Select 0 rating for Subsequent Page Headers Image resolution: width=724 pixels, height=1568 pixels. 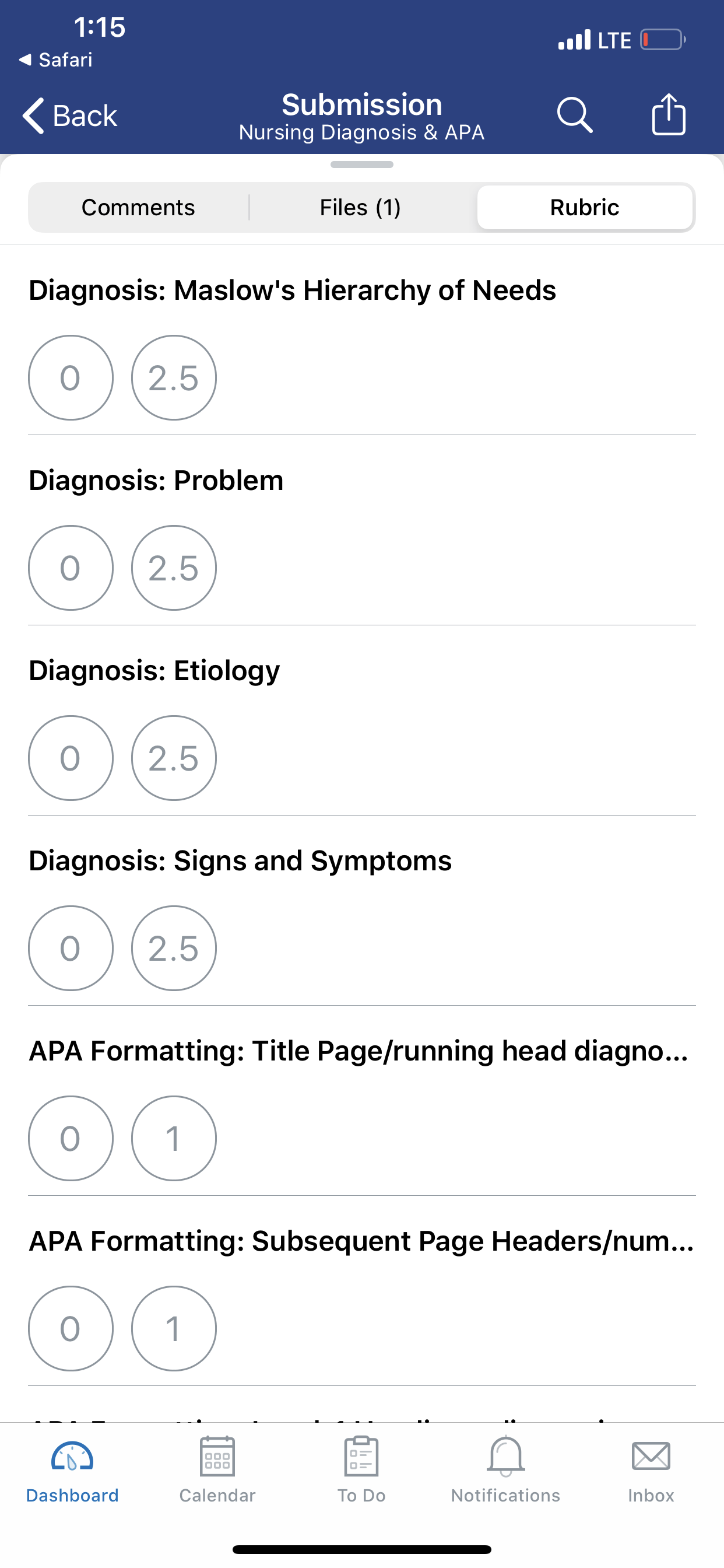click(x=71, y=1328)
